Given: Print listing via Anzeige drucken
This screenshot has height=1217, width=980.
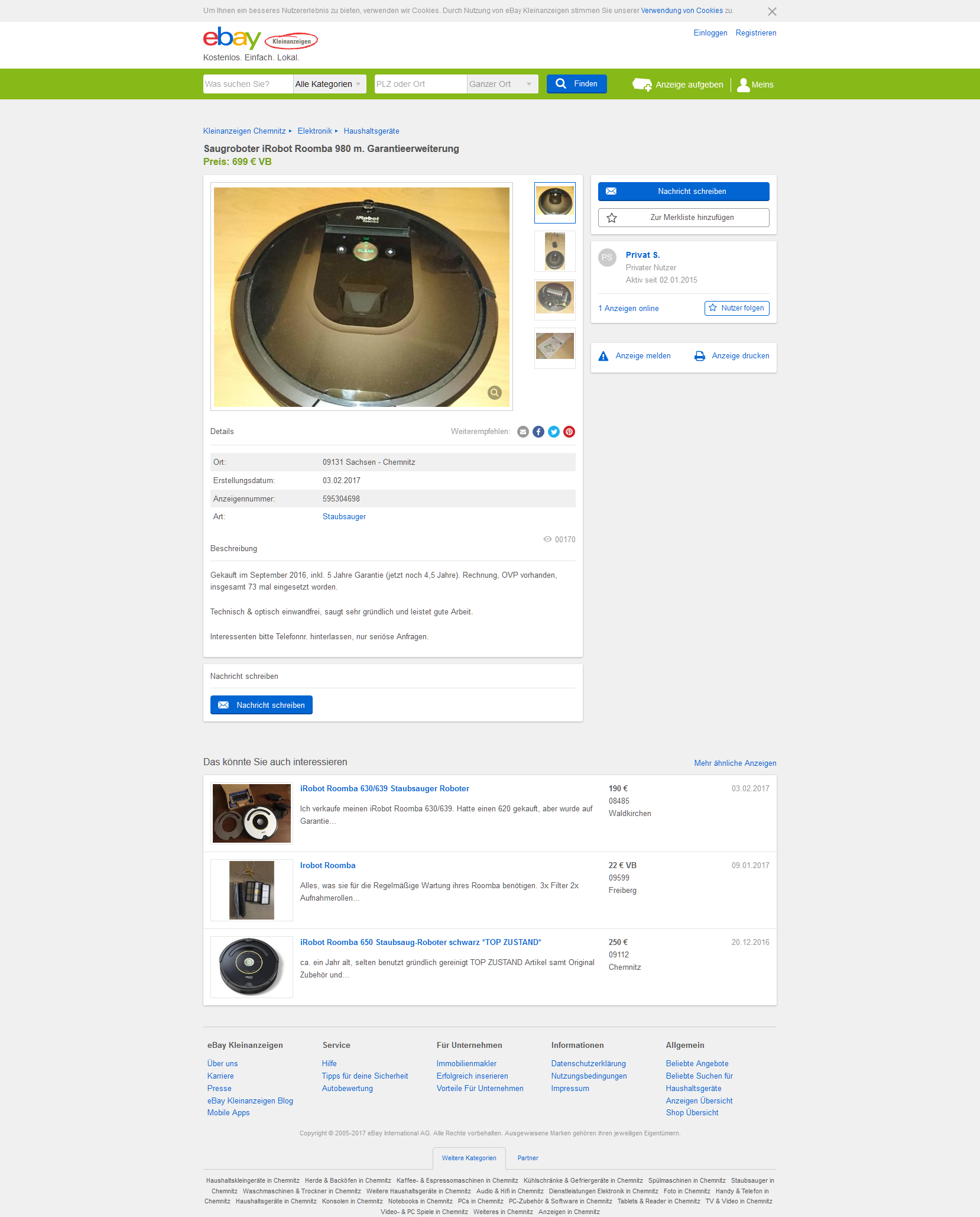Looking at the screenshot, I should [x=732, y=356].
